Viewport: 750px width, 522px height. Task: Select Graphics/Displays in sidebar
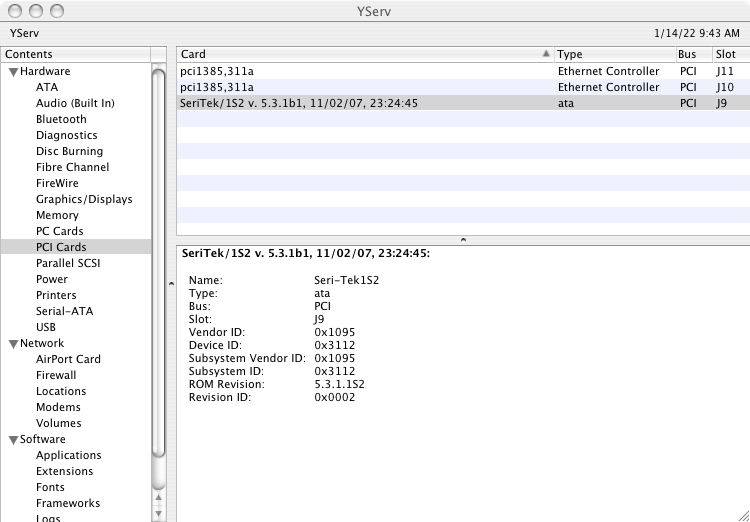pyautogui.click(x=84, y=199)
